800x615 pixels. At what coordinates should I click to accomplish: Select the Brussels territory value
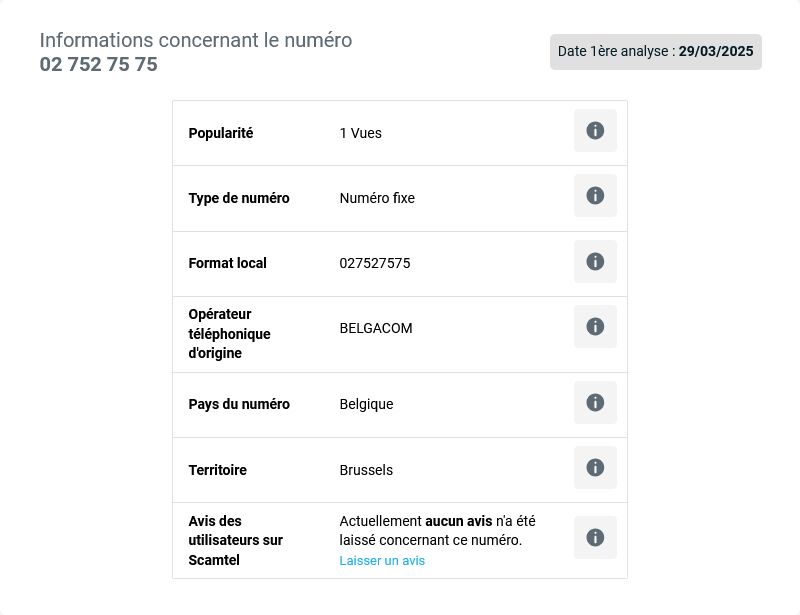(x=366, y=470)
